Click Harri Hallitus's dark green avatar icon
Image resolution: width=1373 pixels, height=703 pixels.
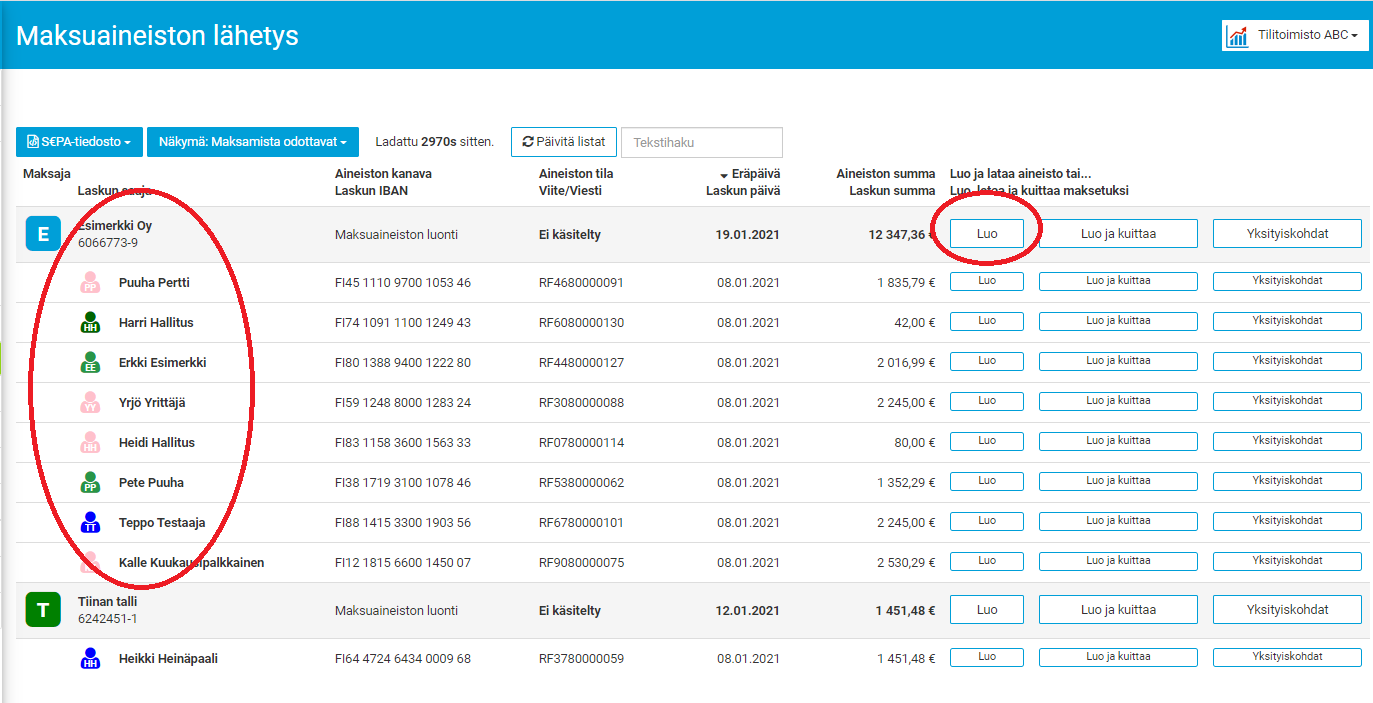tap(90, 323)
